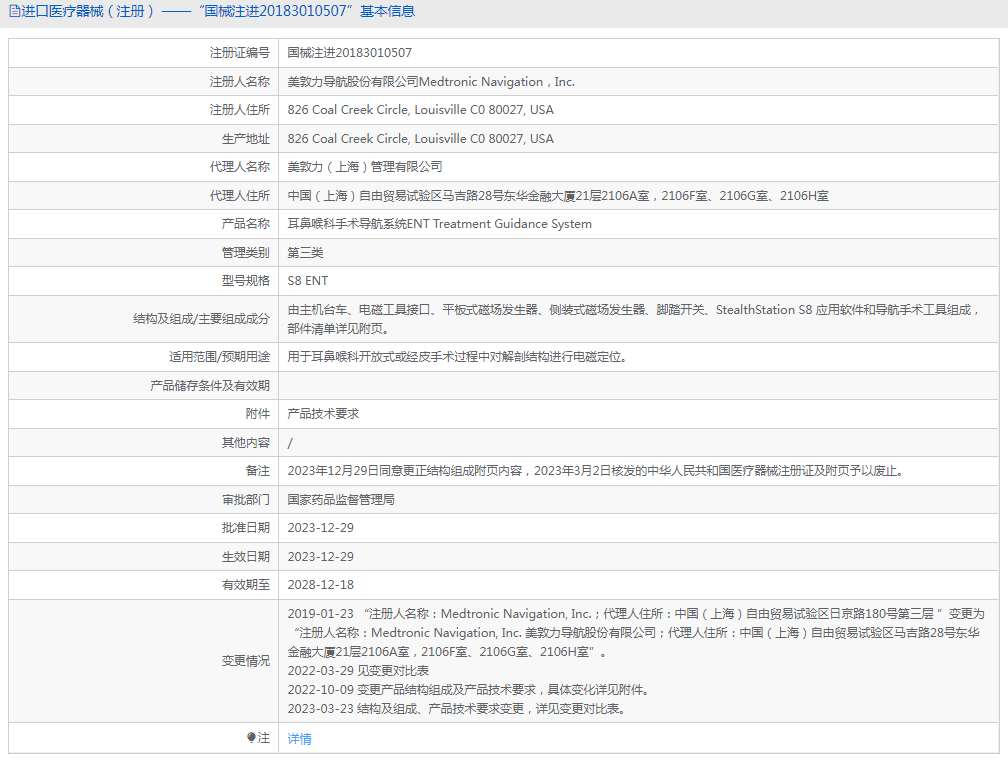Select attachment value 产品技术要求
The width and height of the screenshot is (1008, 762).
[323, 414]
